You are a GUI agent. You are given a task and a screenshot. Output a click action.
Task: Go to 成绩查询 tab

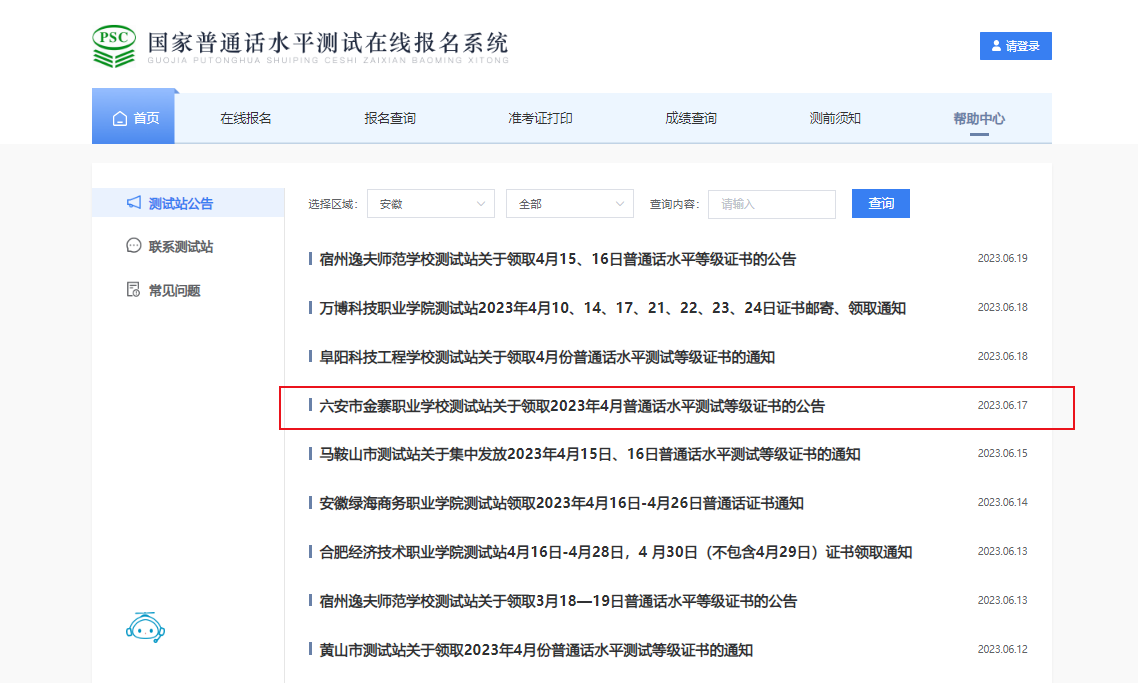tap(691, 118)
